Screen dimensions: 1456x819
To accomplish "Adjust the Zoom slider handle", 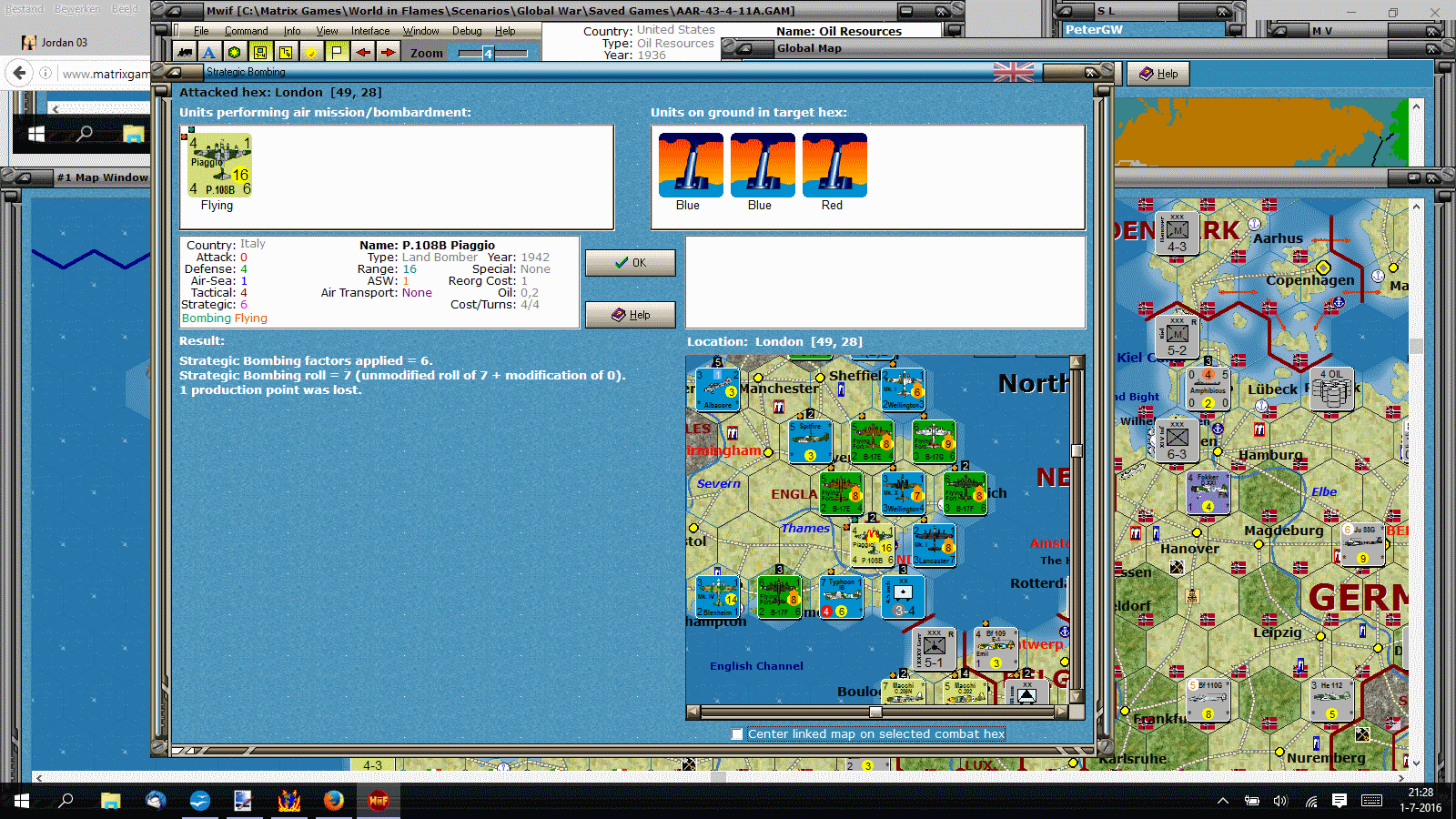I will (488, 54).
